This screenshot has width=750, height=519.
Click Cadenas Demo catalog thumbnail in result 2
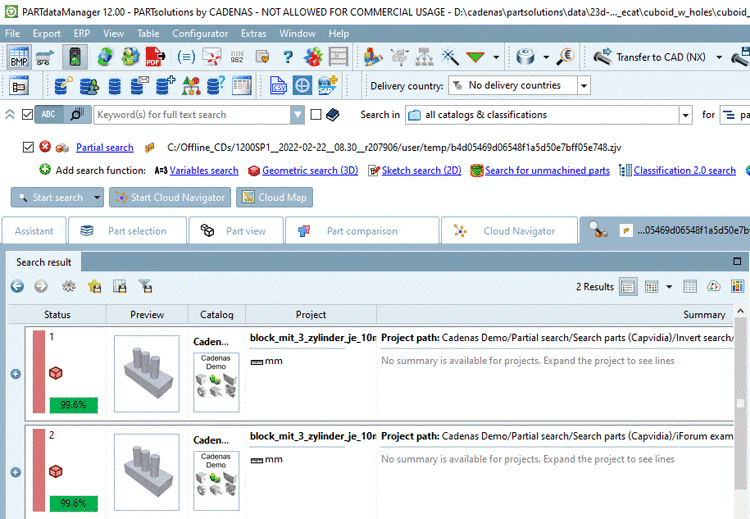click(x=216, y=480)
